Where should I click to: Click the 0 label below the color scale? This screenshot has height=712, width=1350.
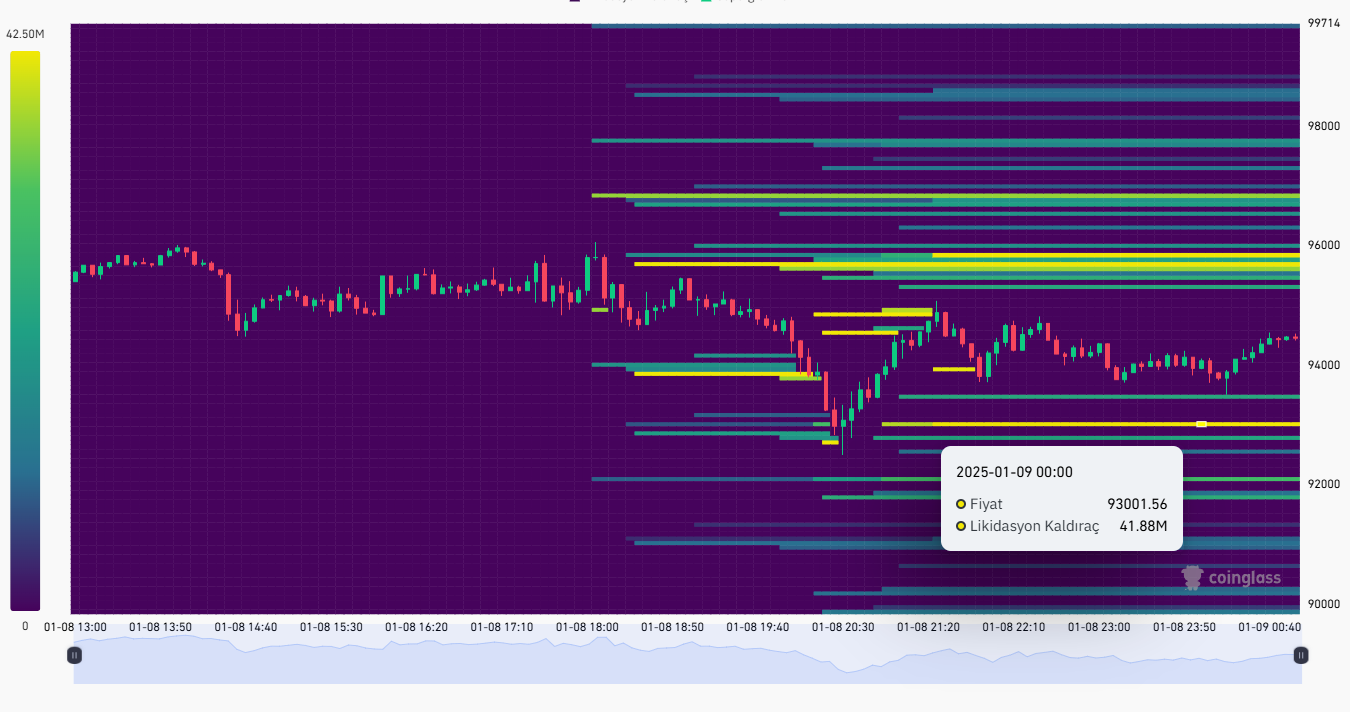click(x=25, y=626)
